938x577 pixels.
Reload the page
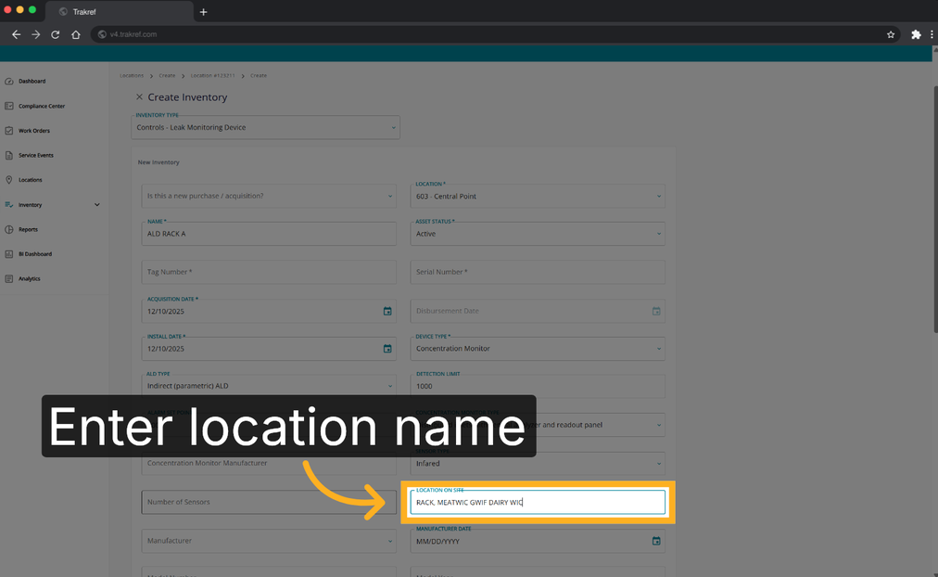point(55,35)
